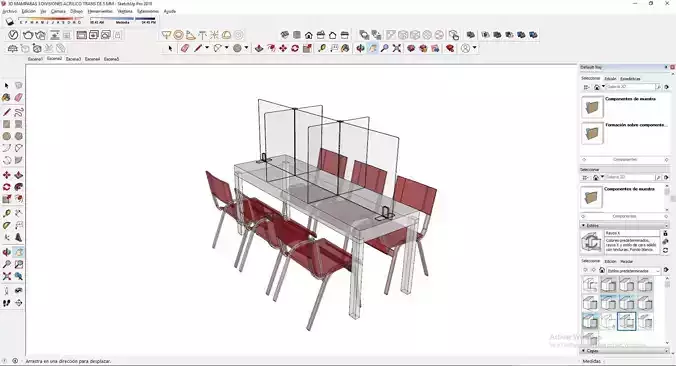Click the Rotate tool in top toolbar
Screen dimensions: 676x366
coord(295,48)
